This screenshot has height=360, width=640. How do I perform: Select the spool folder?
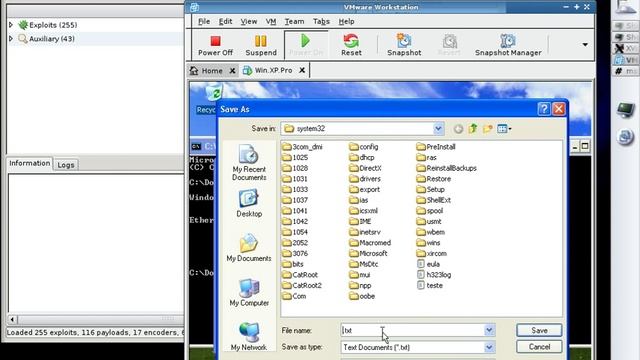pyautogui.click(x=430, y=211)
